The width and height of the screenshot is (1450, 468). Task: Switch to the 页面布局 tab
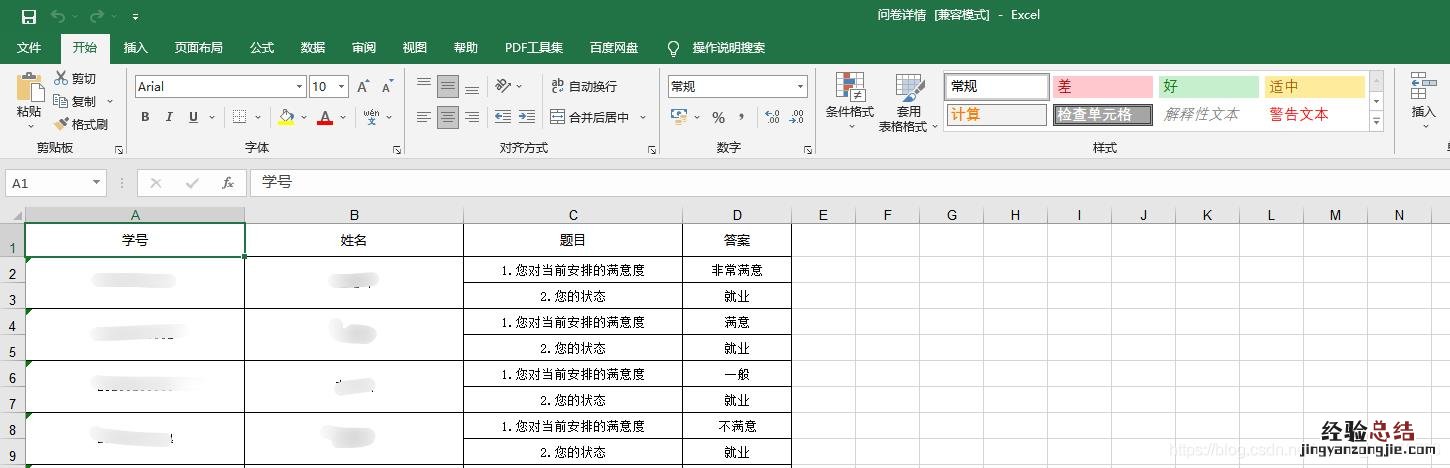198,48
